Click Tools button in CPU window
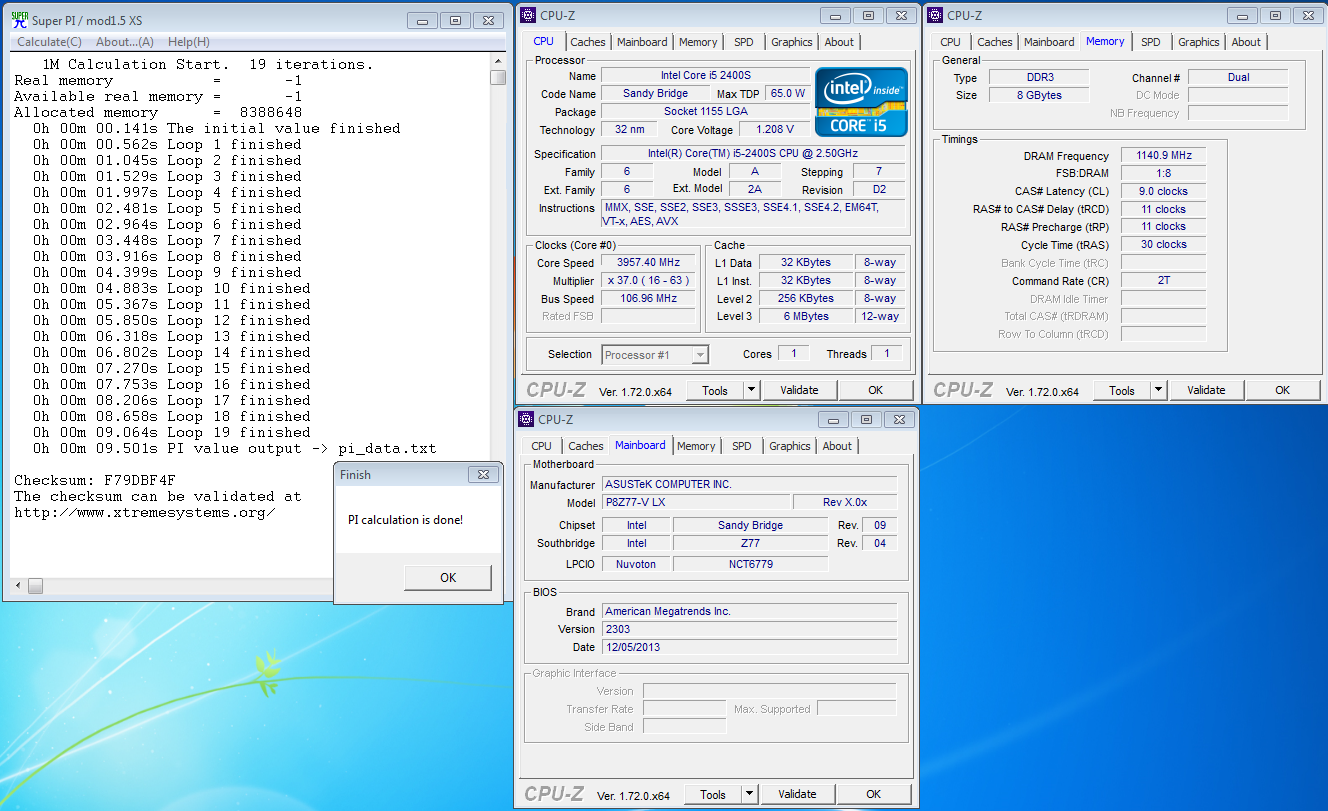Image resolution: width=1328 pixels, height=811 pixels. (715, 390)
